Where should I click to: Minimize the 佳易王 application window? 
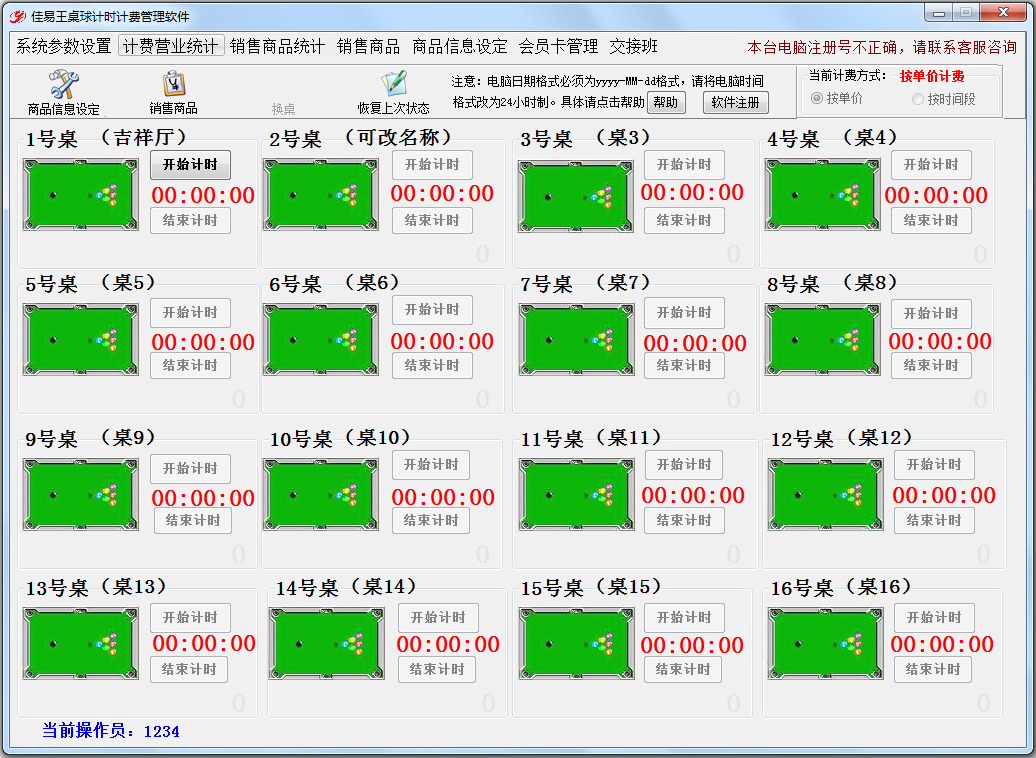[x=939, y=13]
